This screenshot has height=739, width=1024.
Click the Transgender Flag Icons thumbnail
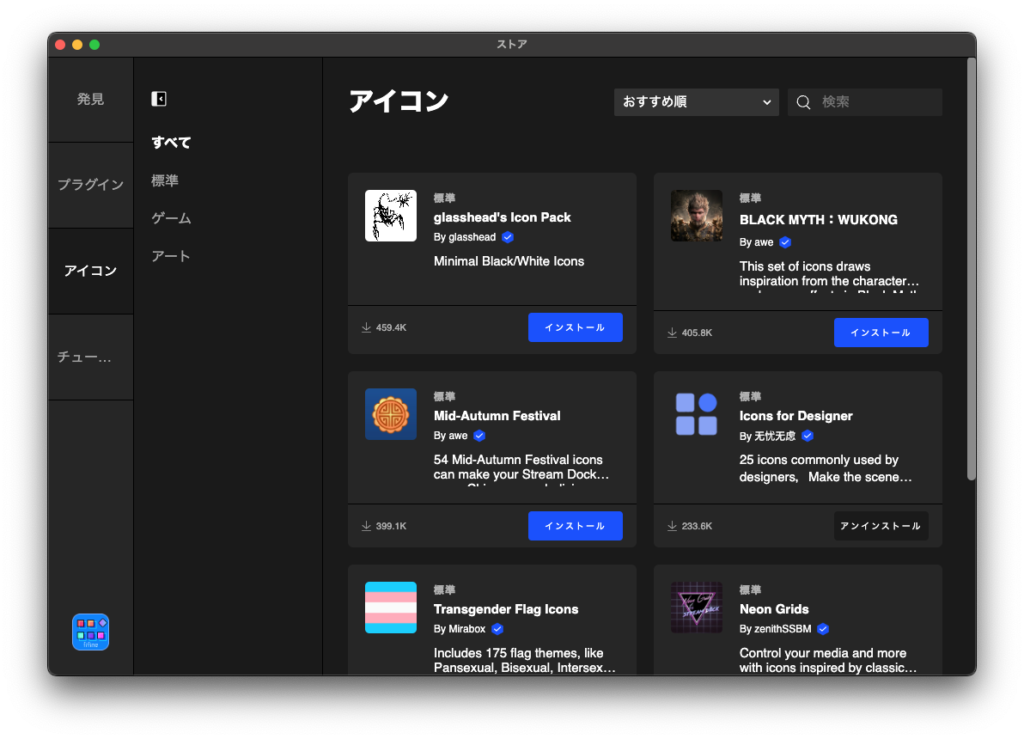coord(390,607)
